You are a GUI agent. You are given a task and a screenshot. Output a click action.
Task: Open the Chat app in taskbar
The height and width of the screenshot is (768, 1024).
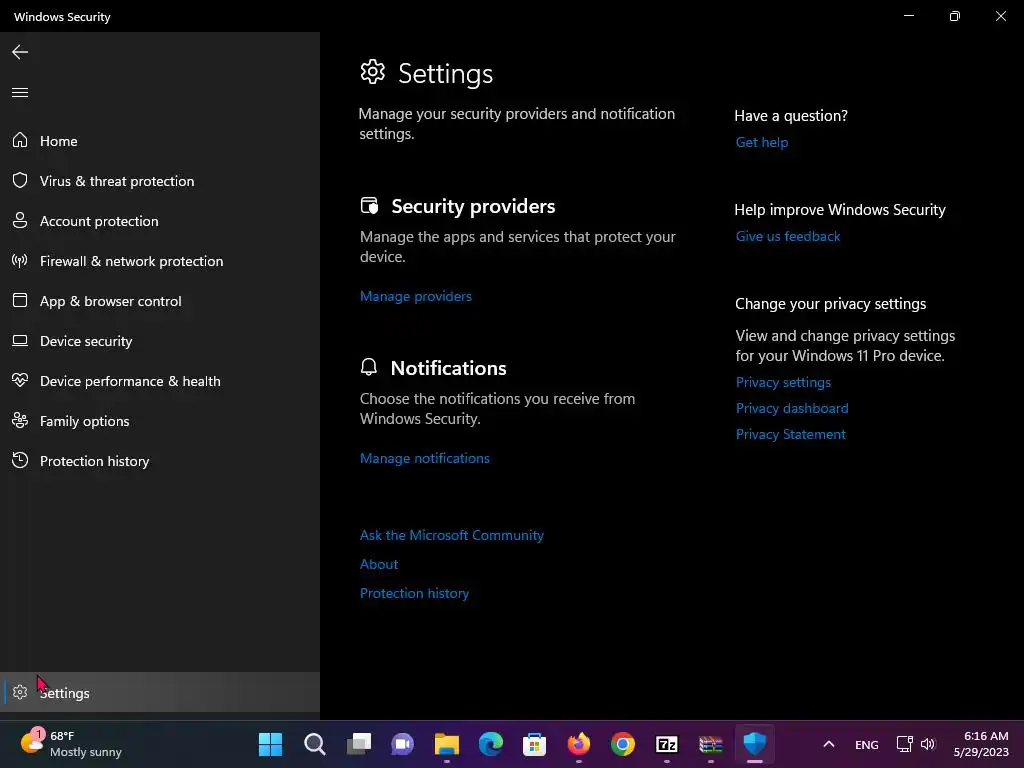[x=402, y=744]
